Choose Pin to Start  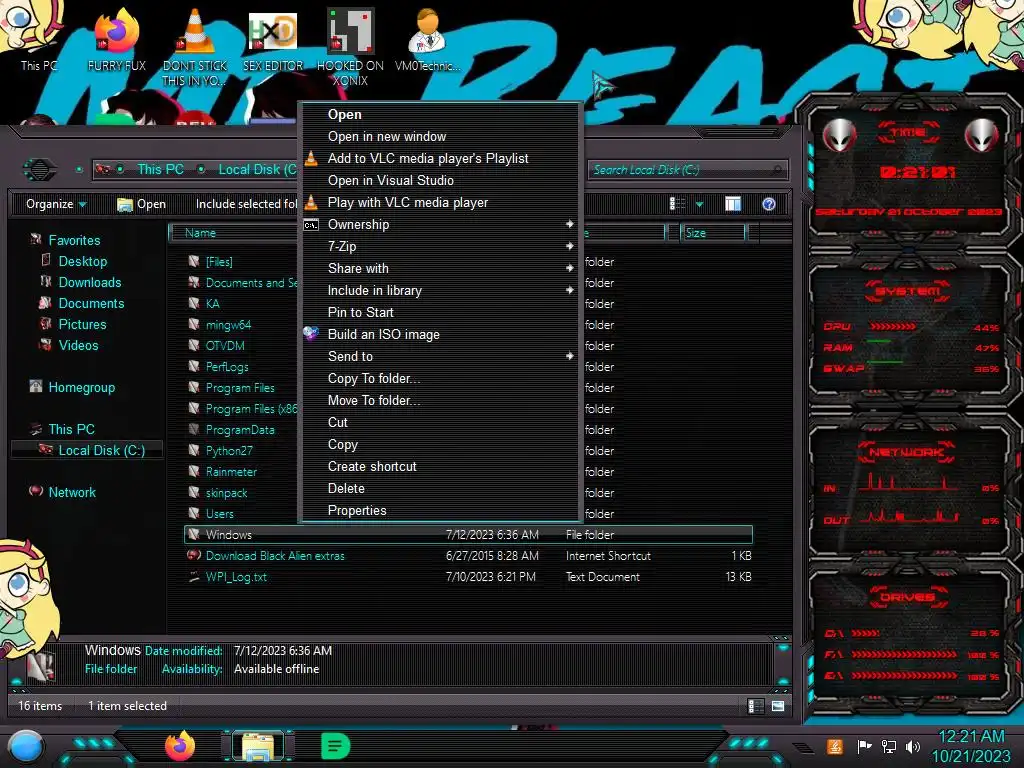pyautogui.click(x=440, y=312)
